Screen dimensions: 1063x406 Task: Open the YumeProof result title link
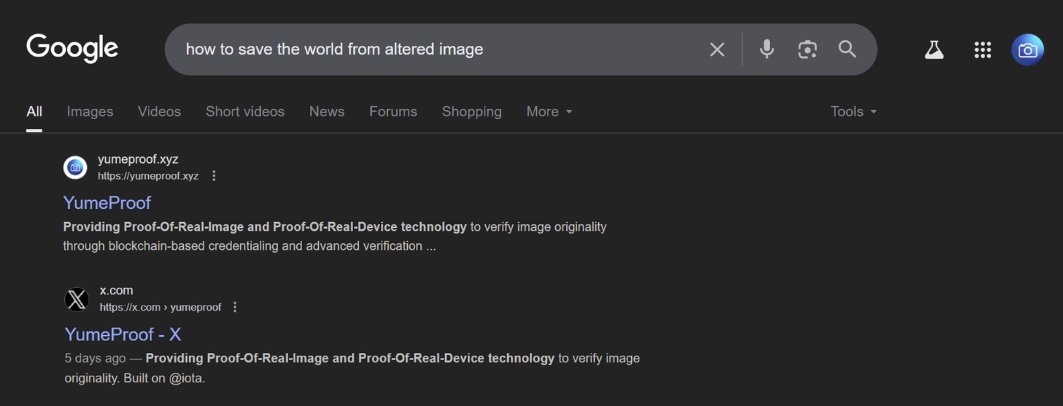107,203
